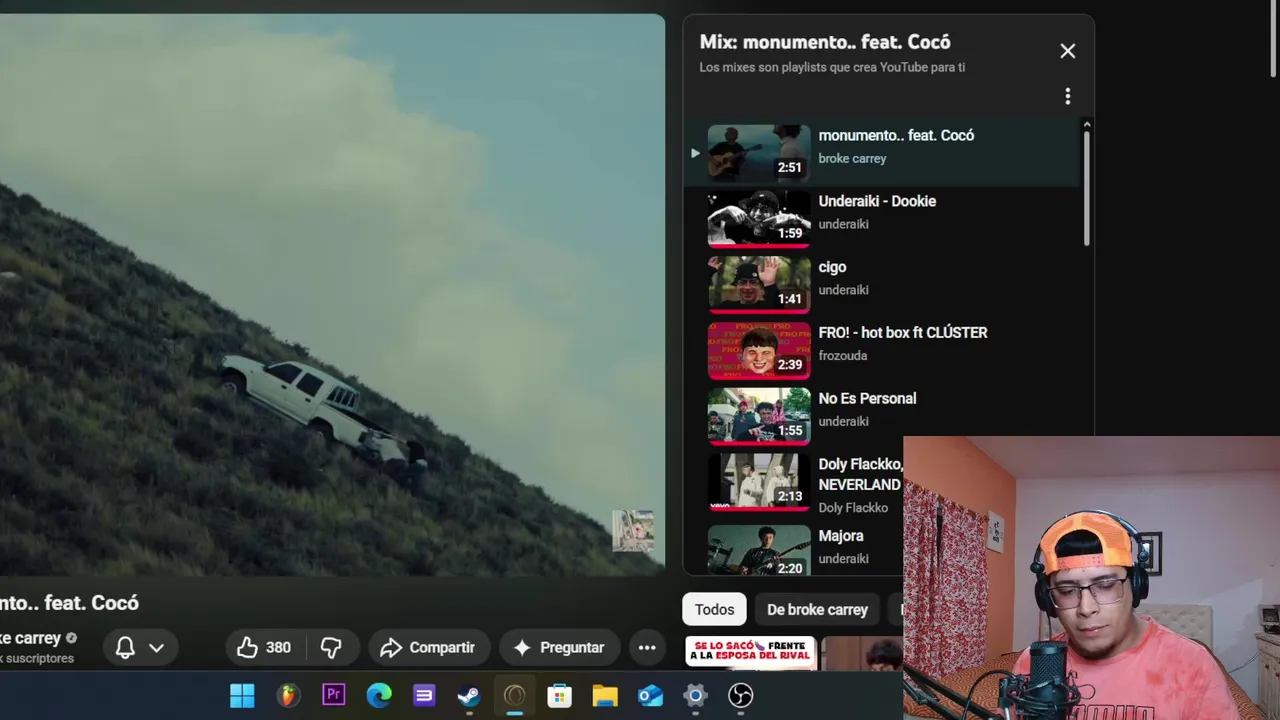Click 'broke carrey' under the first playlist item

click(852, 158)
